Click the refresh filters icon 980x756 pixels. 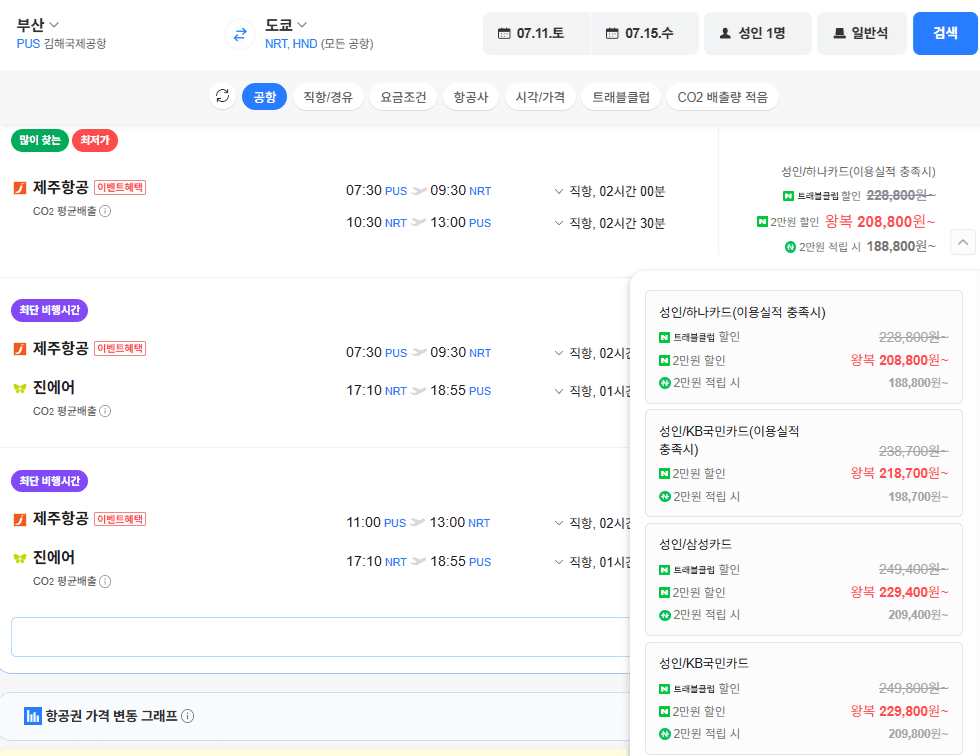[222, 96]
